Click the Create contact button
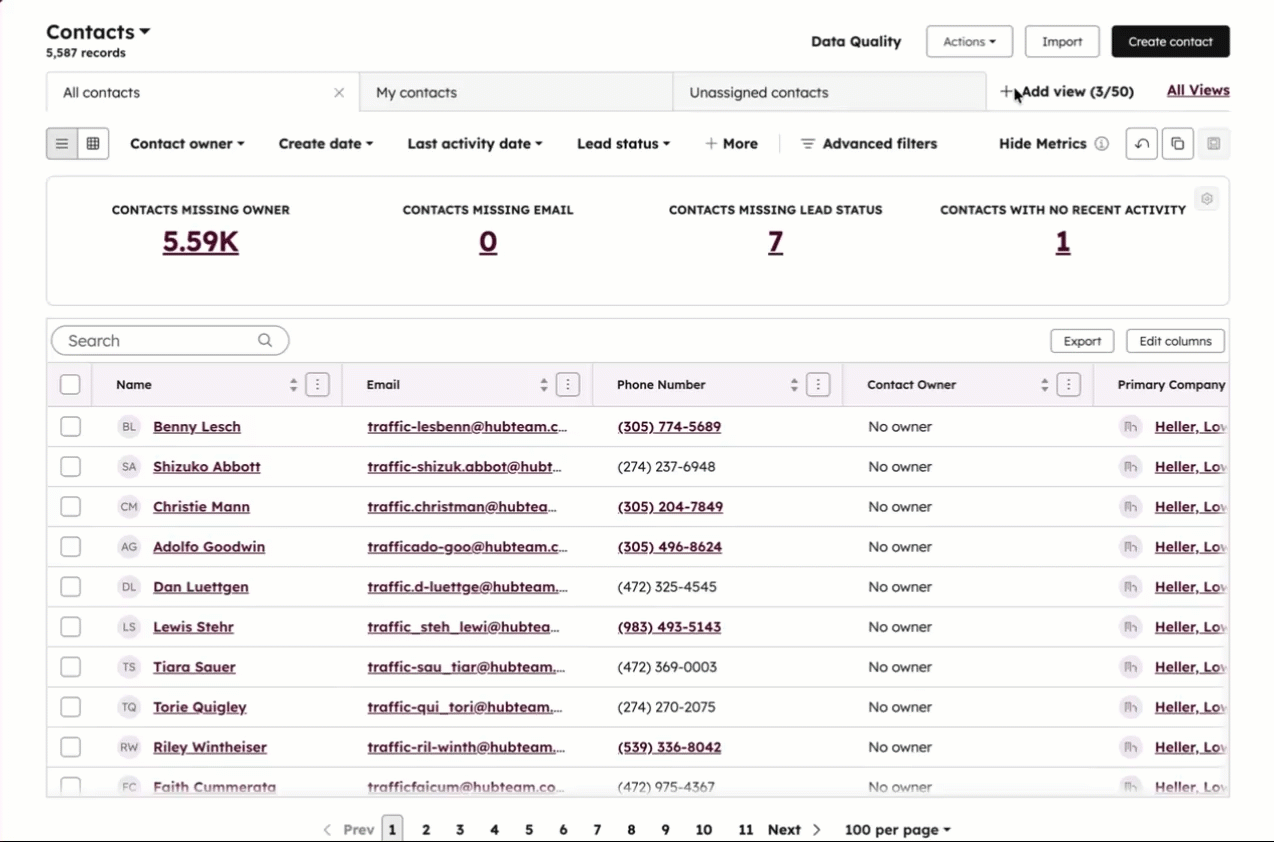Screen dimensions: 1274x842 click(1170, 41)
